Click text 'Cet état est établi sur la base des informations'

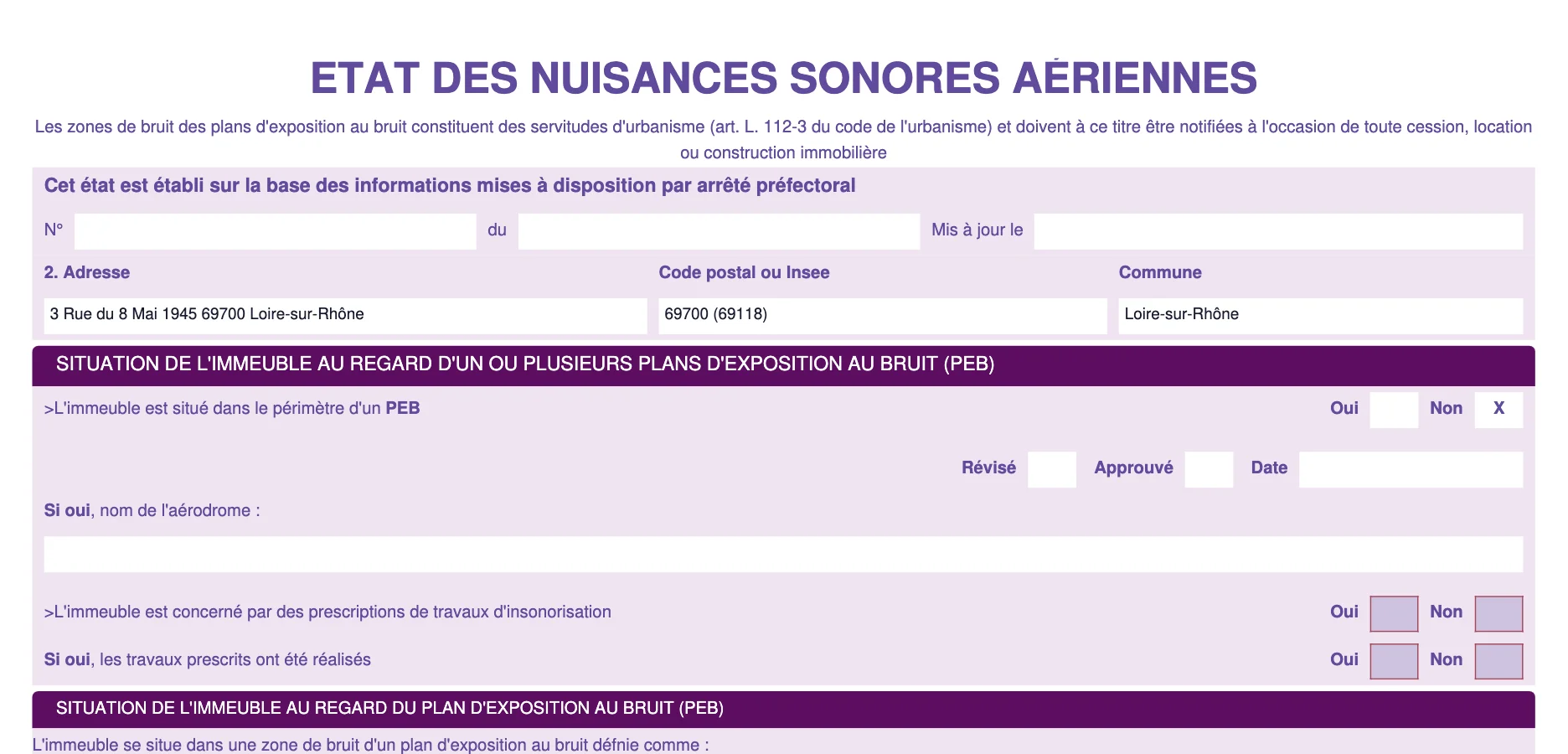point(450,185)
